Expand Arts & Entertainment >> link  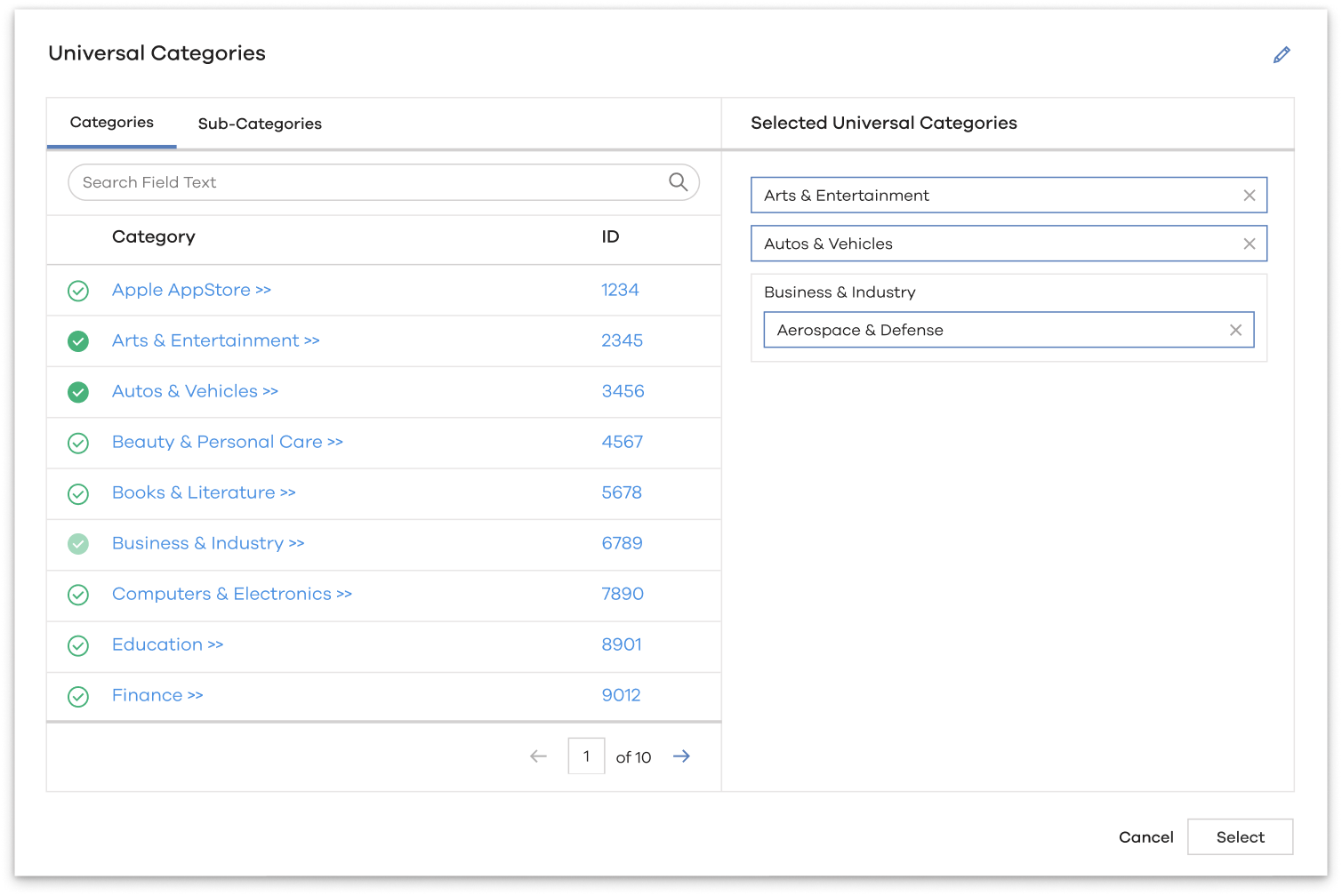215,340
